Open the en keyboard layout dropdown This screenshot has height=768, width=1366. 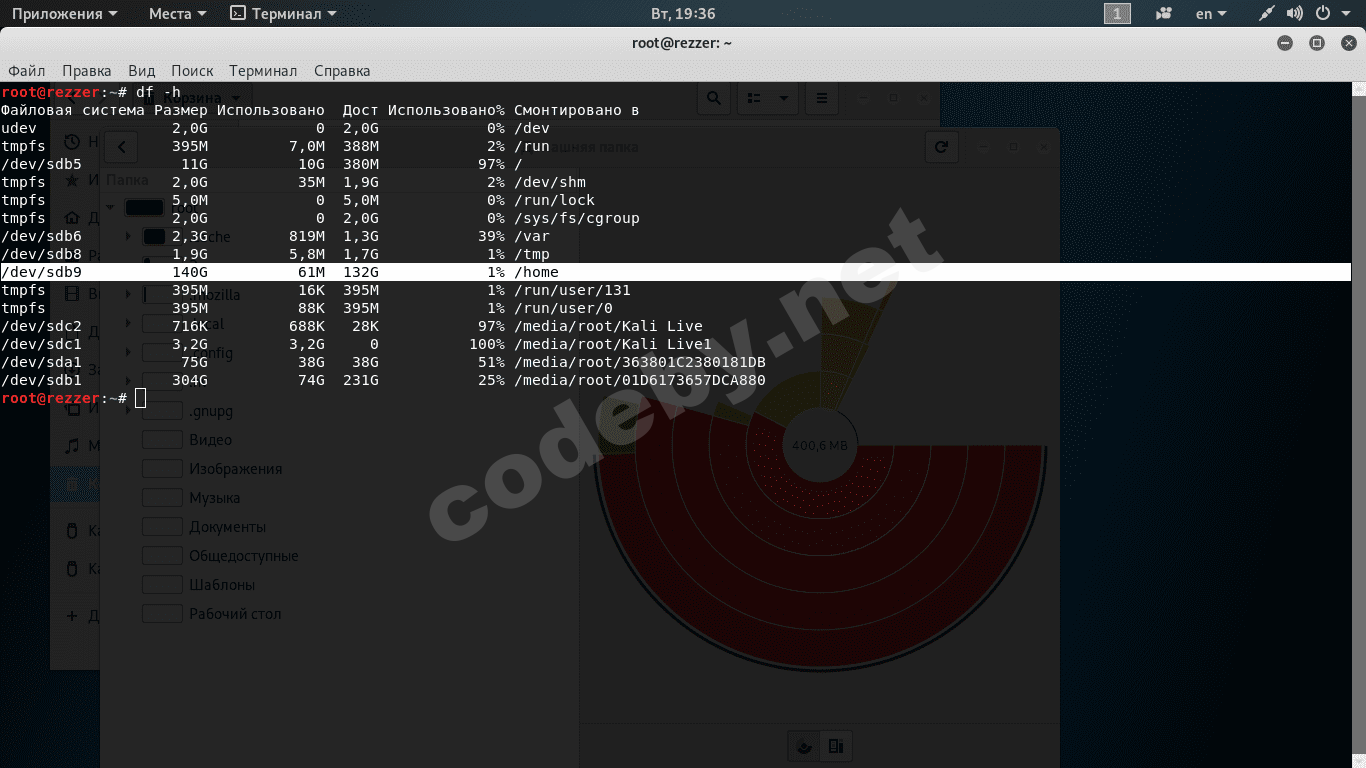1211,14
